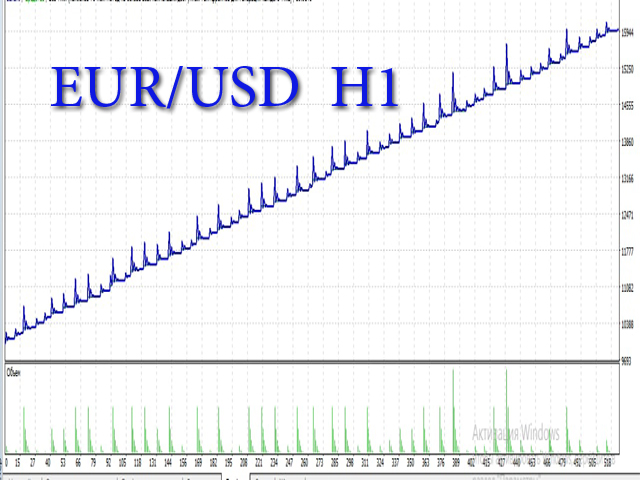Click trade number 182 on horizontal axis
The image size is (640, 480).
[213, 463]
